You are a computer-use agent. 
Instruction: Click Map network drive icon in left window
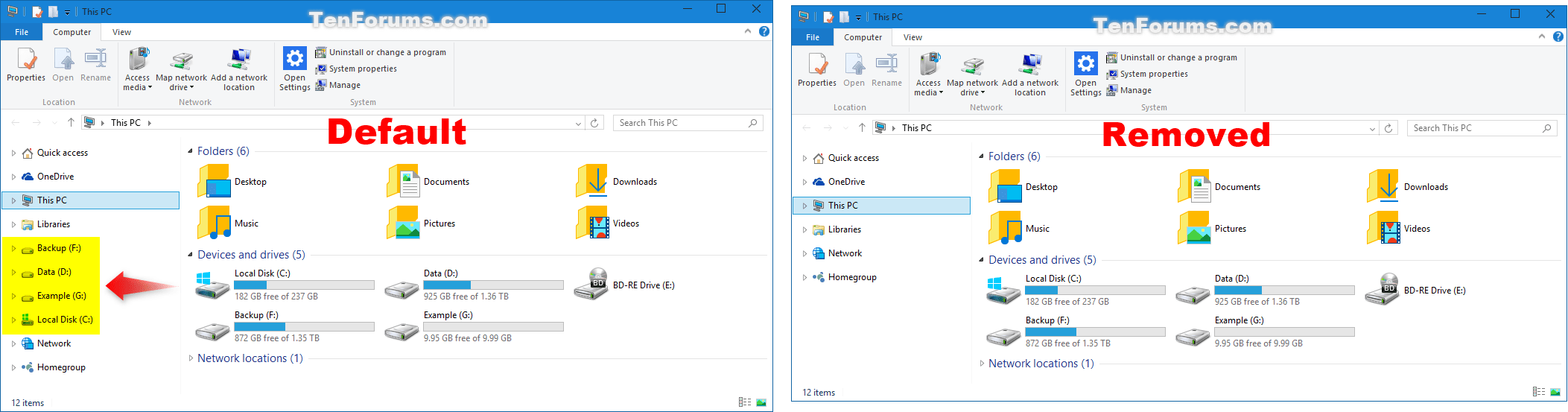tap(182, 60)
